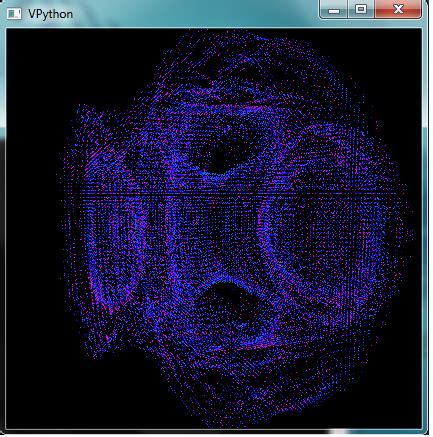Click the VPython window icon in title bar
The width and height of the screenshot is (433, 437).
tap(14, 14)
